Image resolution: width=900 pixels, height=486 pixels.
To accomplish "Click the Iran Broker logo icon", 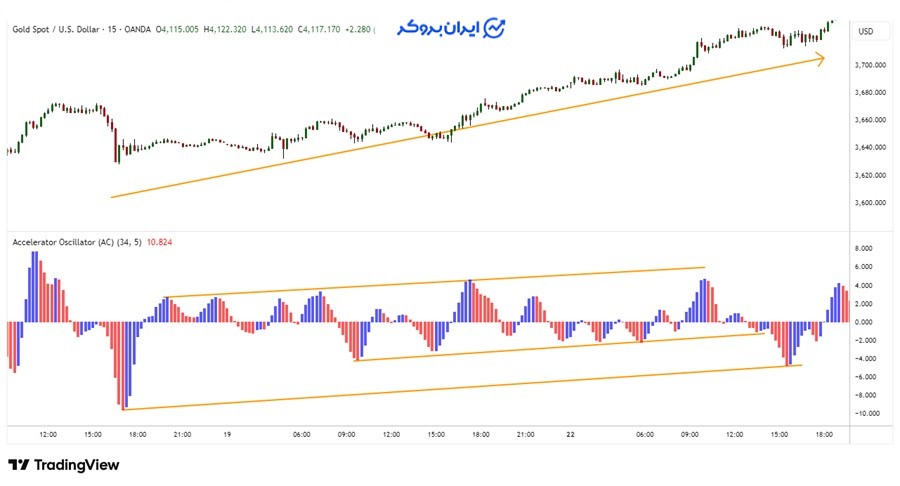I will pyautogui.click(x=495, y=29).
